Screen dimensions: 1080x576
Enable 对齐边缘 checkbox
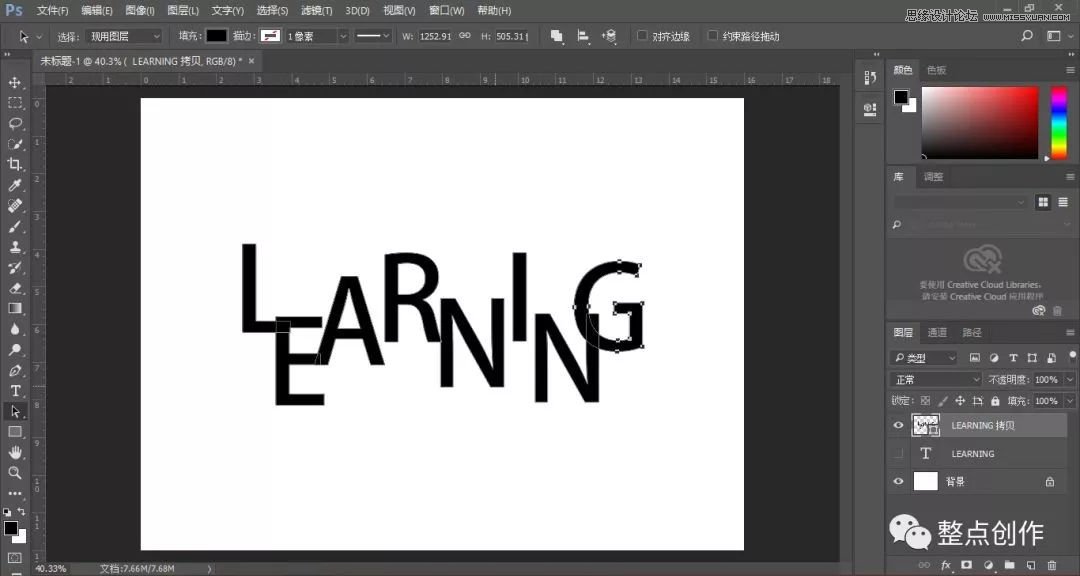pyautogui.click(x=642, y=36)
